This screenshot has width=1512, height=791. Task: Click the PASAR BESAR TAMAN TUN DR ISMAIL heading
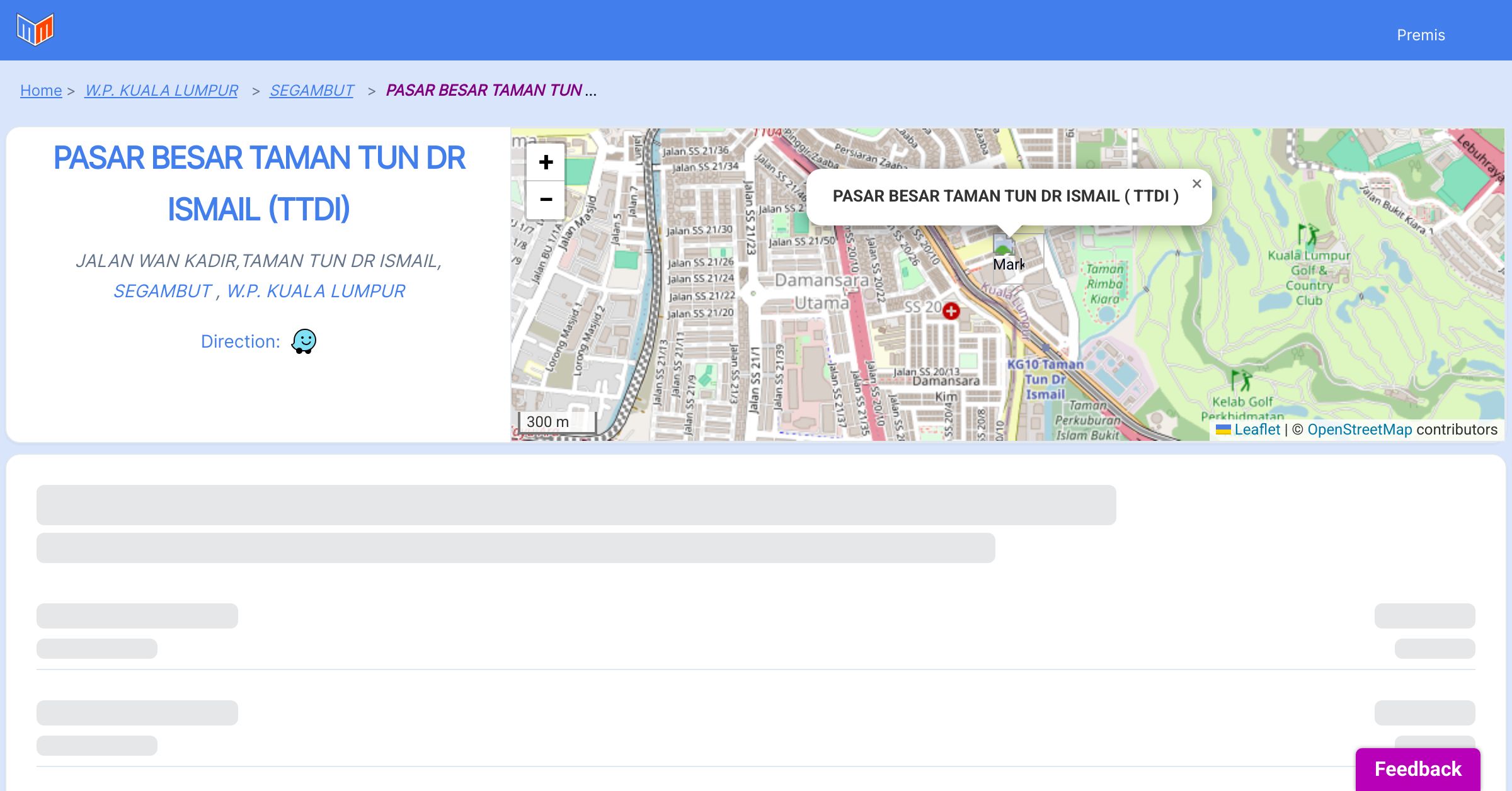[x=259, y=183]
